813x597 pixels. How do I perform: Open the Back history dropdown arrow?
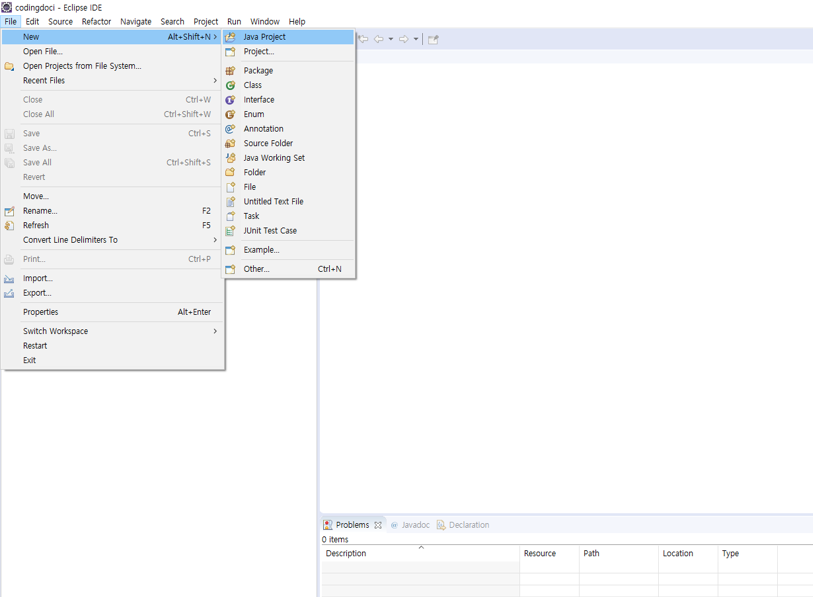tap(390, 39)
